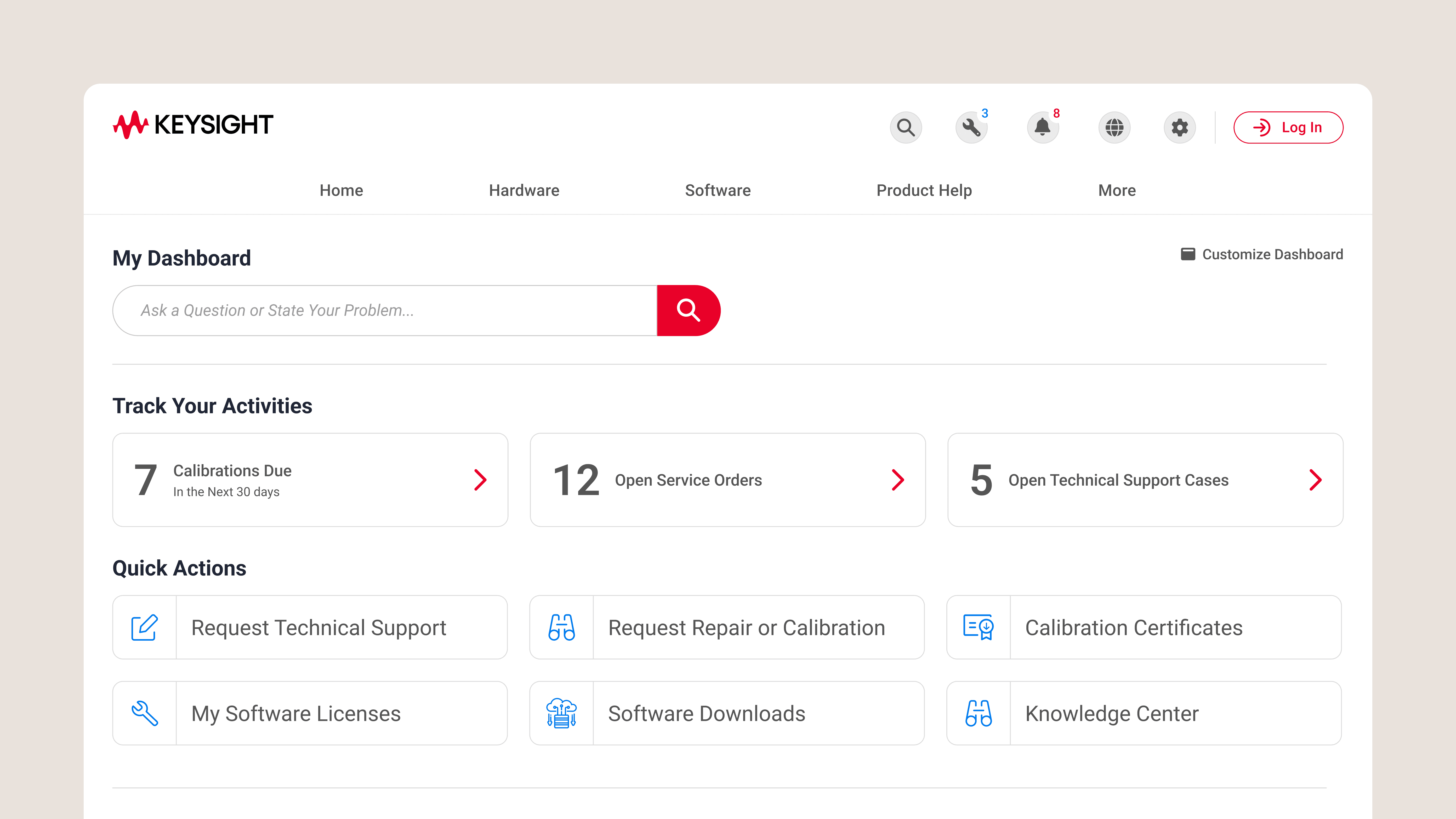Open the settings gear icon
The height and width of the screenshot is (819, 1456).
tap(1180, 127)
